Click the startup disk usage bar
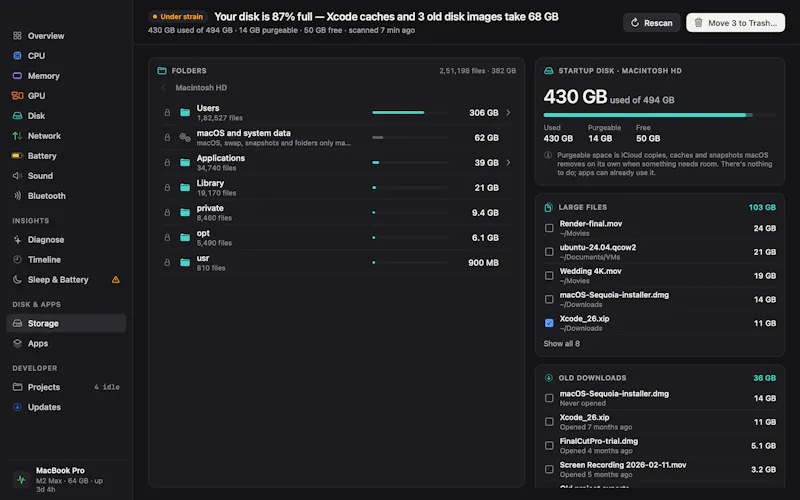This screenshot has height=500, width=800. pos(660,115)
